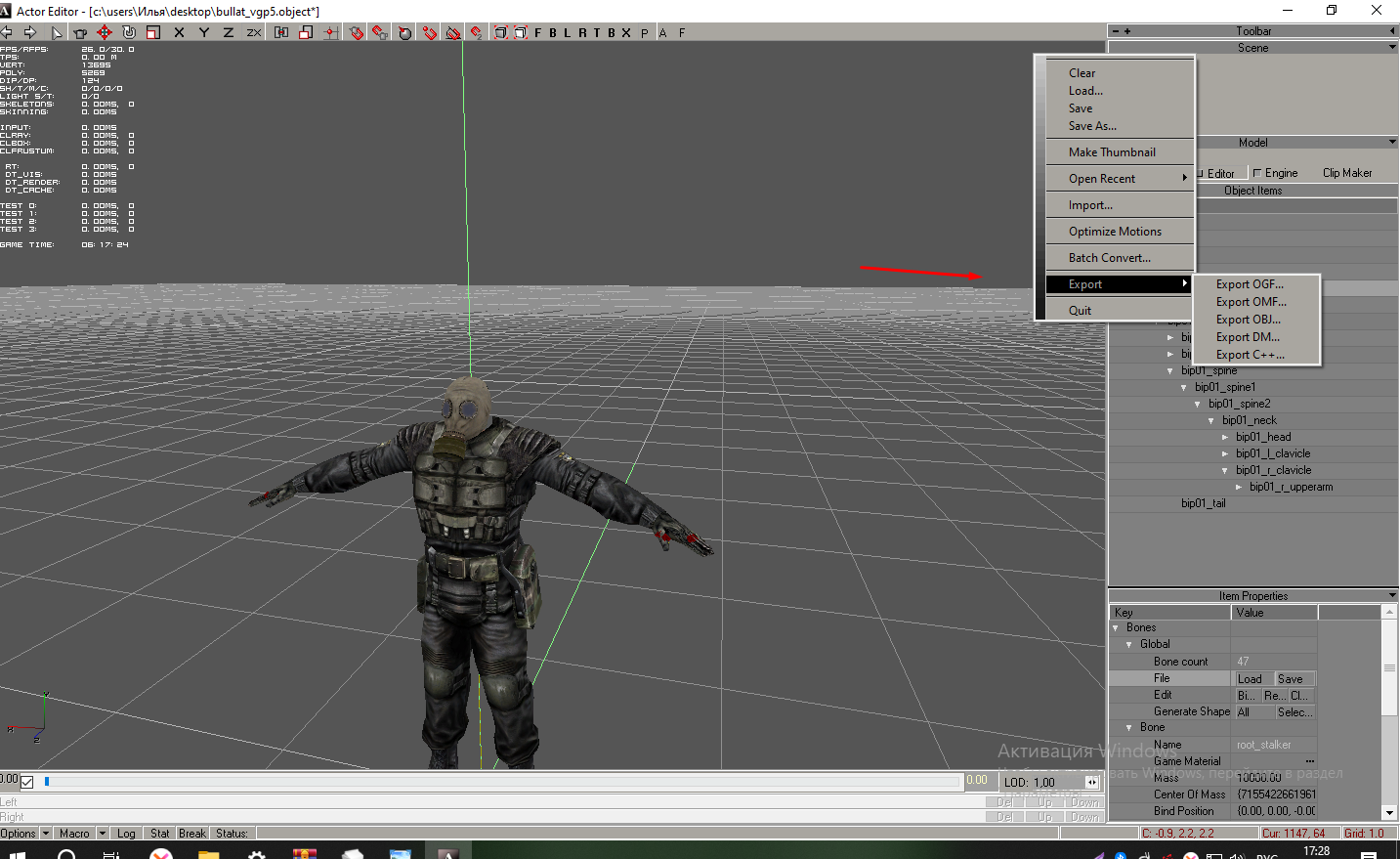Toggle the object snap magnet icon

click(x=357, y=32)
